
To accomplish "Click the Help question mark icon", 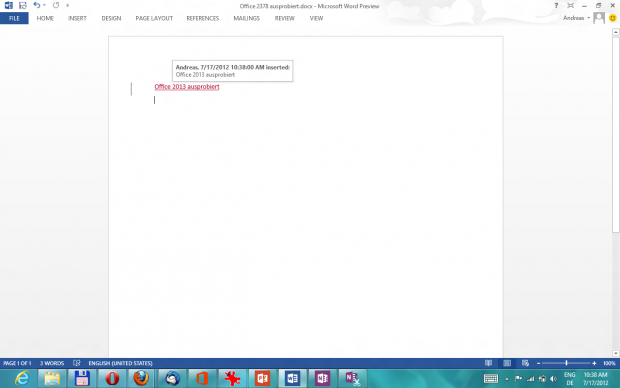I will [556, 6].
